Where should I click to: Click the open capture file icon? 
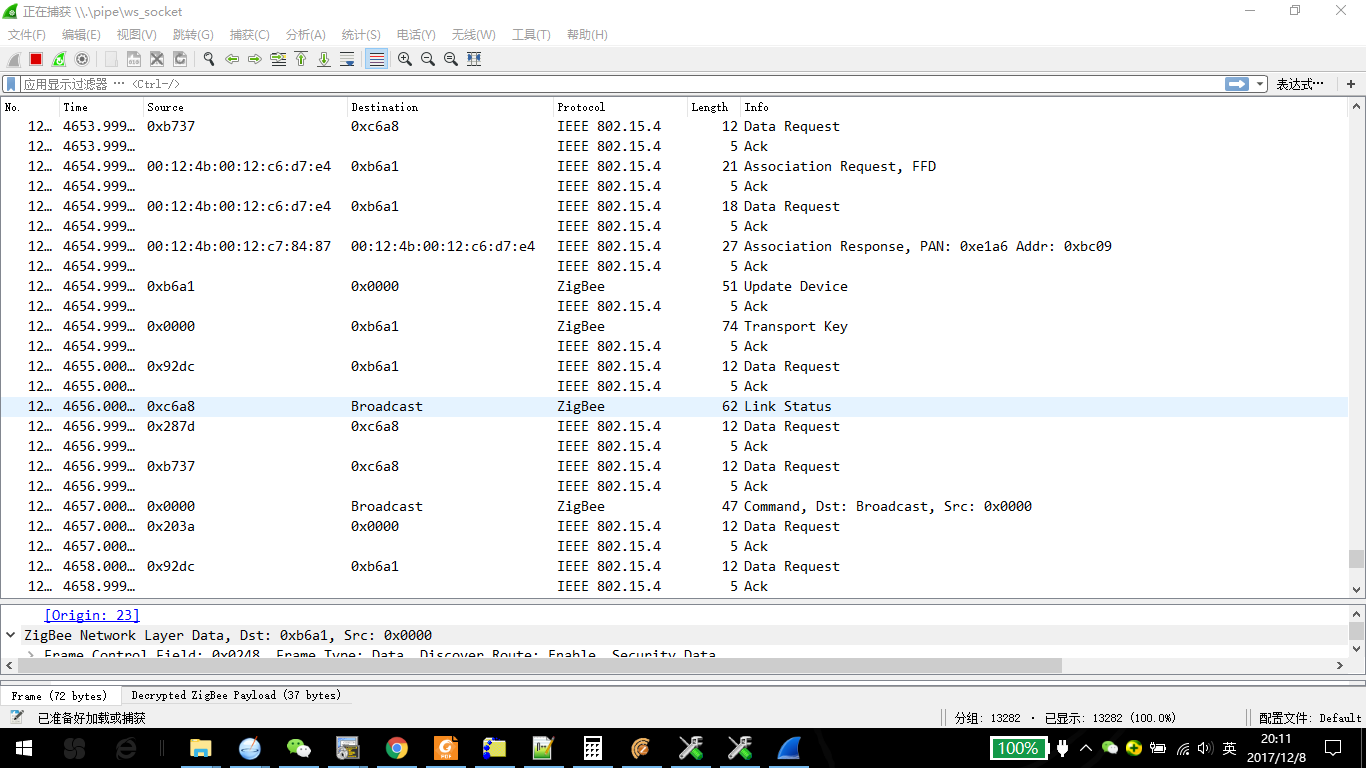(111, 59)
